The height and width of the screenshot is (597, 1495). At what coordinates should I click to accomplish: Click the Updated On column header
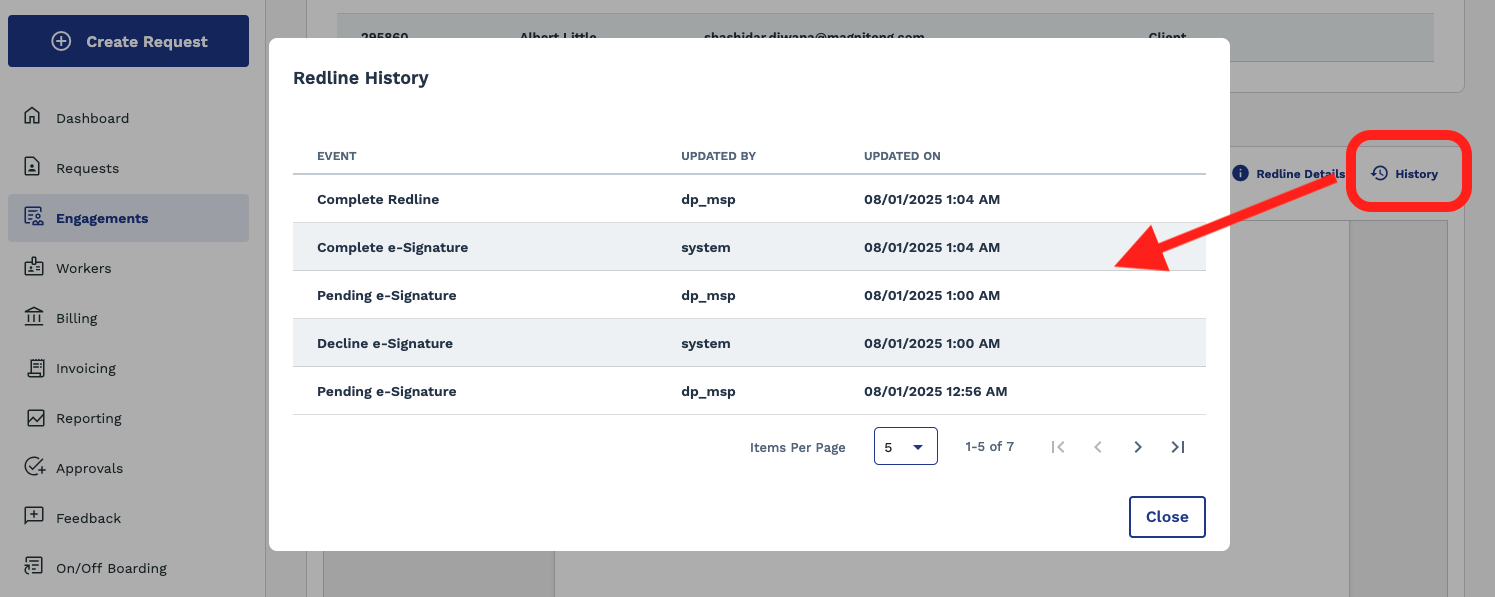(902, 156)
